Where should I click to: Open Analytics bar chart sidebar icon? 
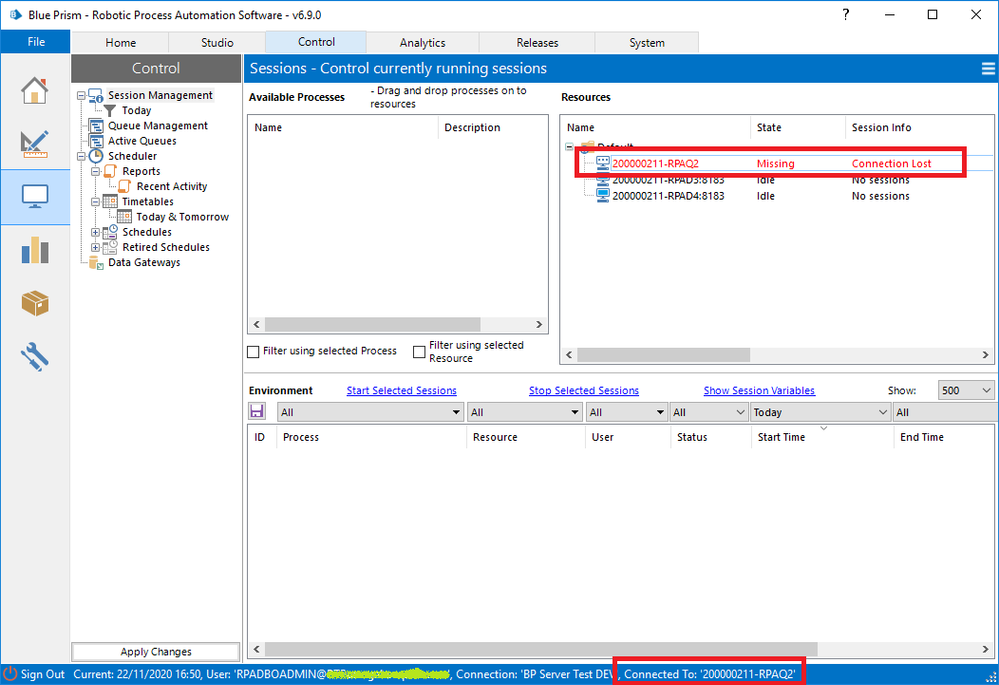click(35, 250)
